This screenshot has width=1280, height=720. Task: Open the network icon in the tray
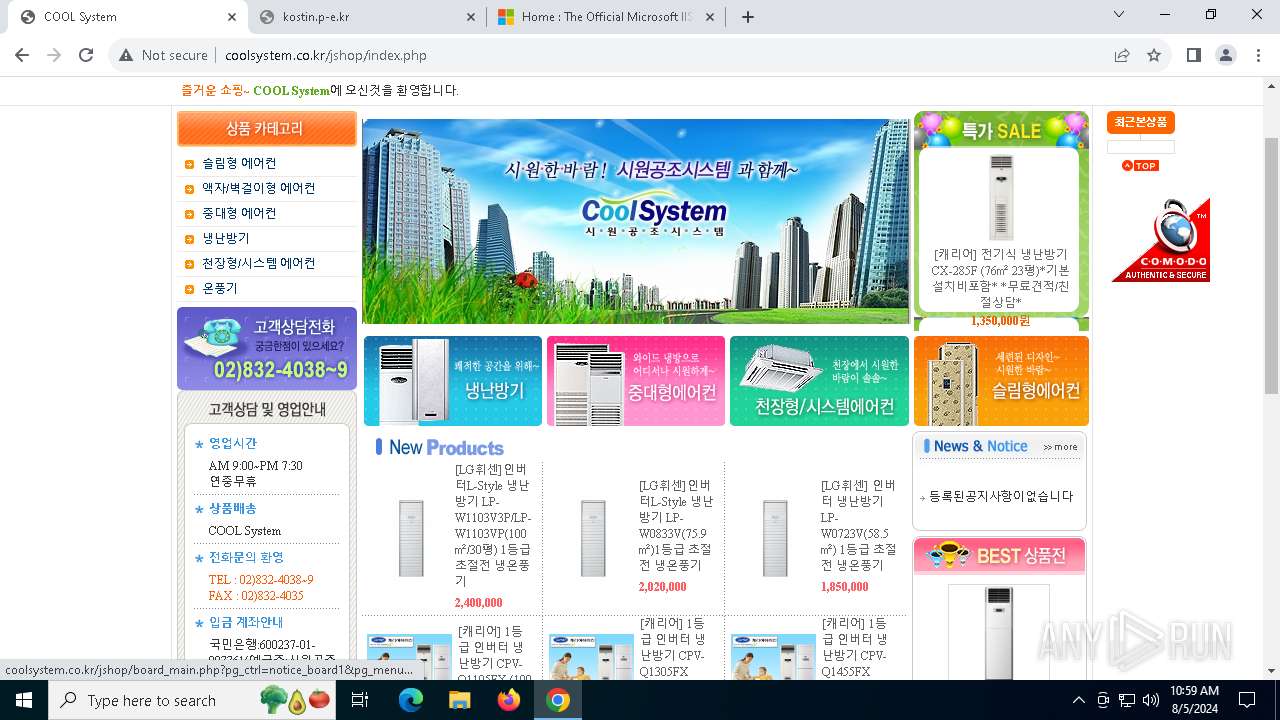[1127, 700]
